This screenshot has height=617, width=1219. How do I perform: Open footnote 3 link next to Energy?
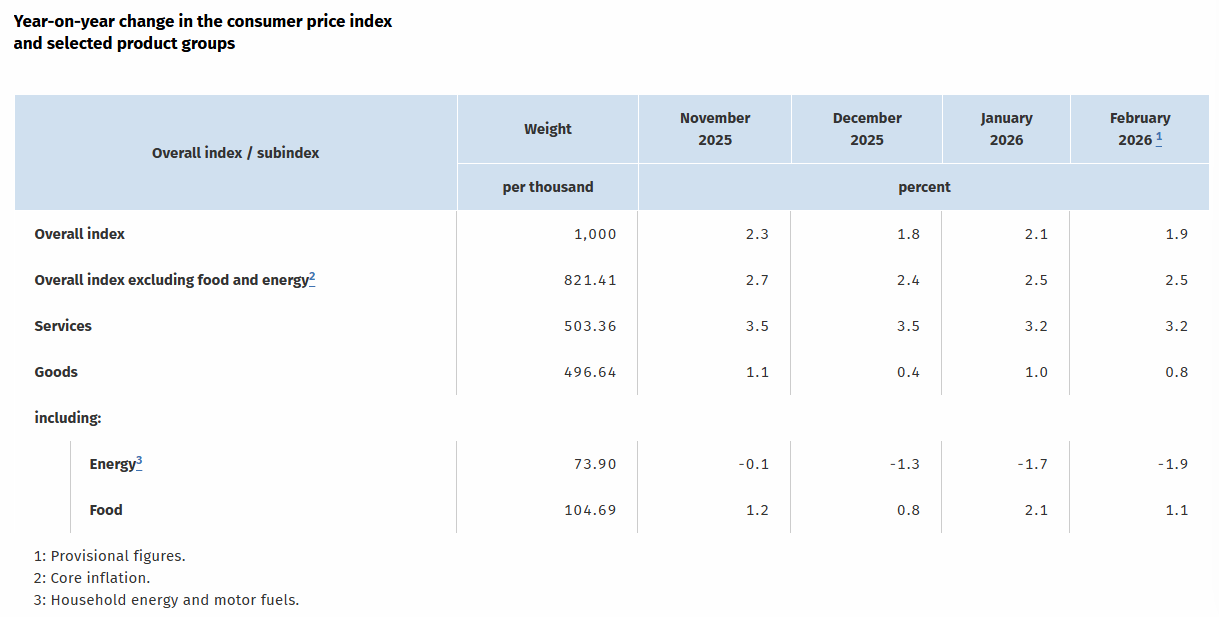pos(139,462)
